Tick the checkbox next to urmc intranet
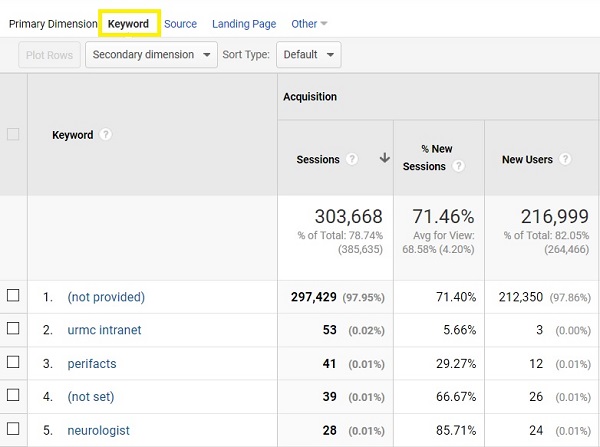 pyautogui.click(x=13, y=329)
